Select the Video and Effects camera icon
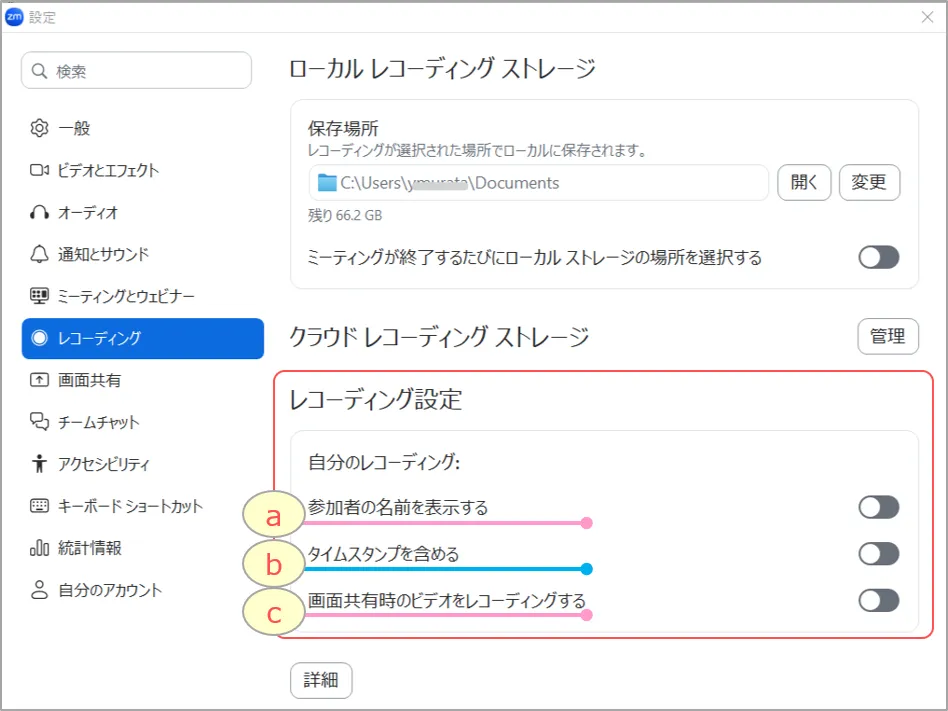Image resolution: width=948 pixels, height=711 pixels. point(40,170)
